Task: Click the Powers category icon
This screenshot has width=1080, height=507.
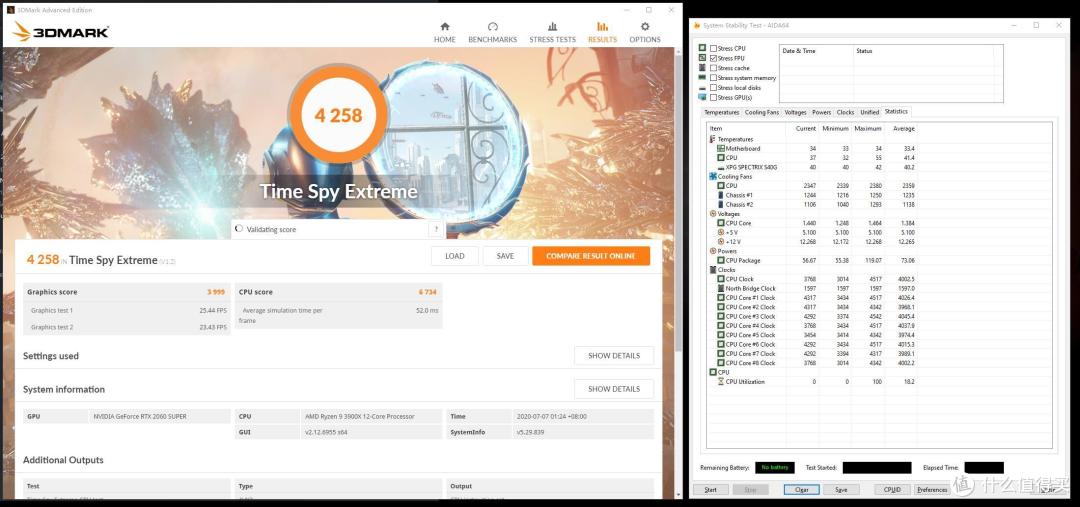Action: click(x=712, y=251)
